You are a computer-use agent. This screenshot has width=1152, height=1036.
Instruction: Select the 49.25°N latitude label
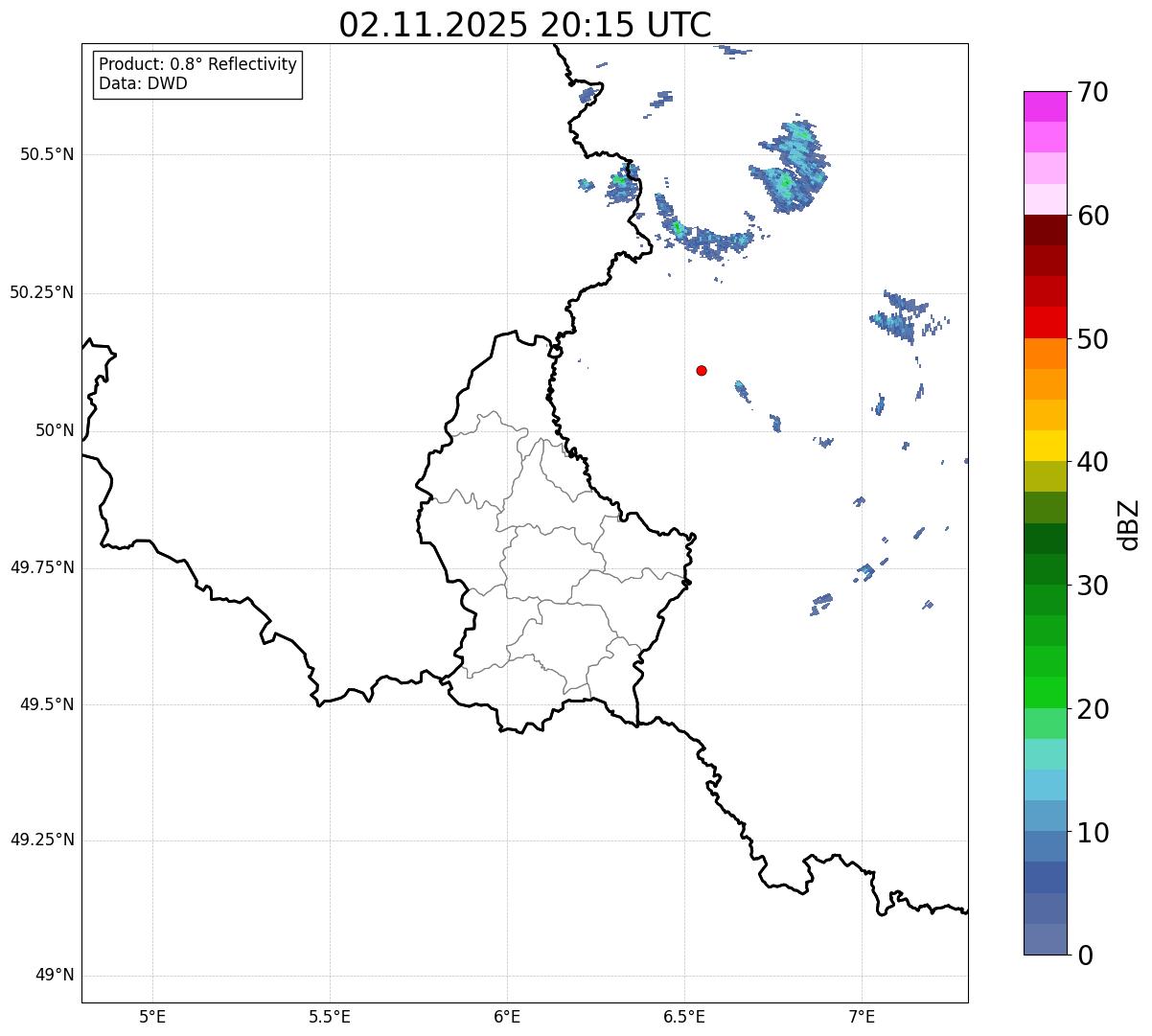[42, 840]
